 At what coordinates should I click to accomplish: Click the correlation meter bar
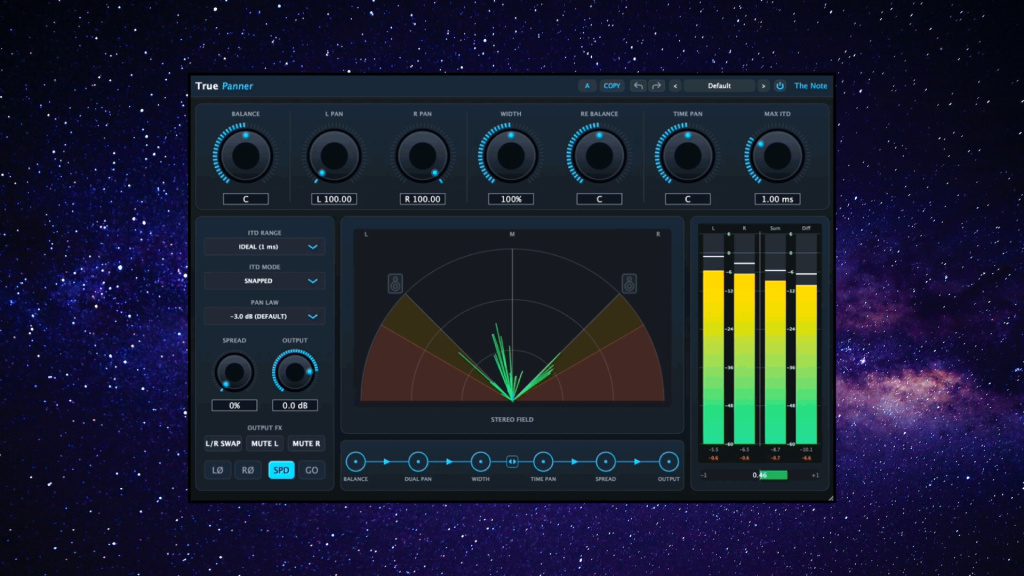click(760, 475)
